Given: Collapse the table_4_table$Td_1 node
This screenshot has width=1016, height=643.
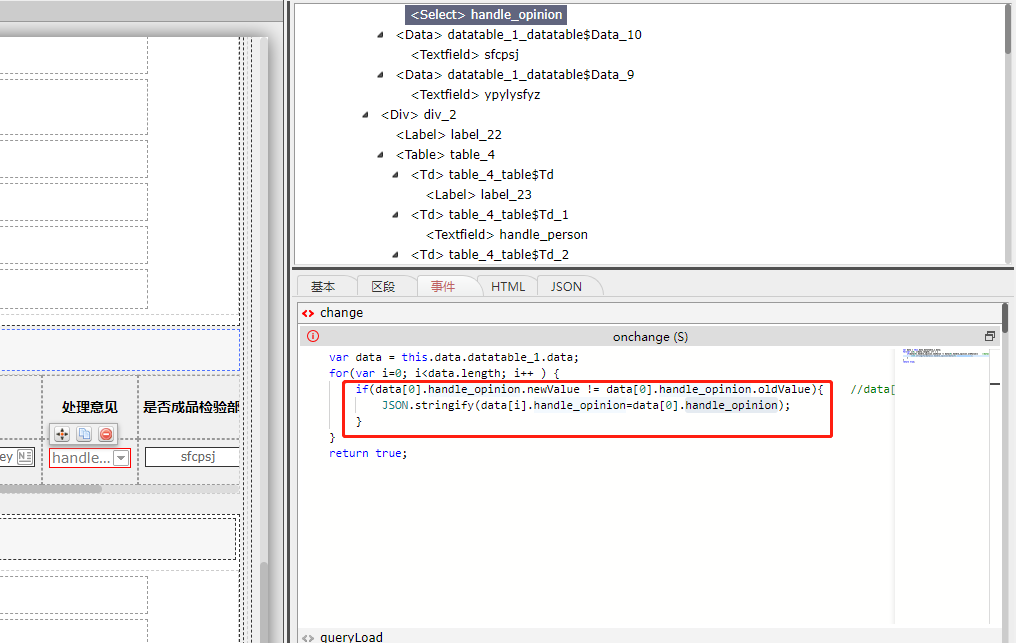Looking at the screenshot, I should (x=396, y=215).
